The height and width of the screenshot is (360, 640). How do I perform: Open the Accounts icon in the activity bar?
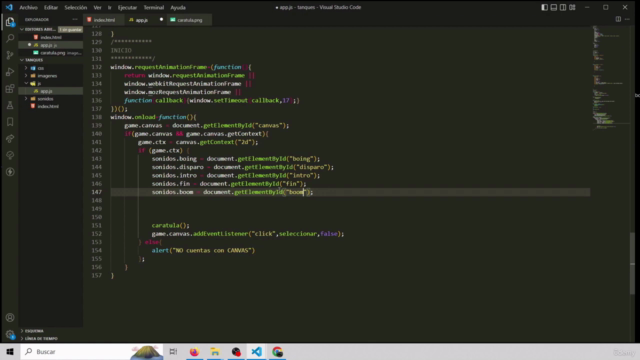point(10,317)
